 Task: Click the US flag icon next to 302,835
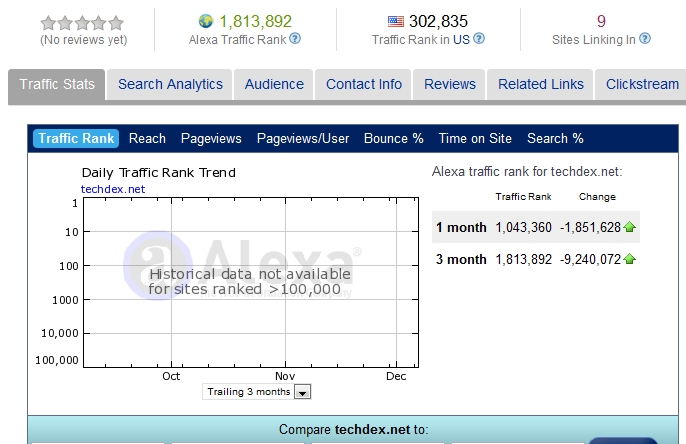click(396, 21)
